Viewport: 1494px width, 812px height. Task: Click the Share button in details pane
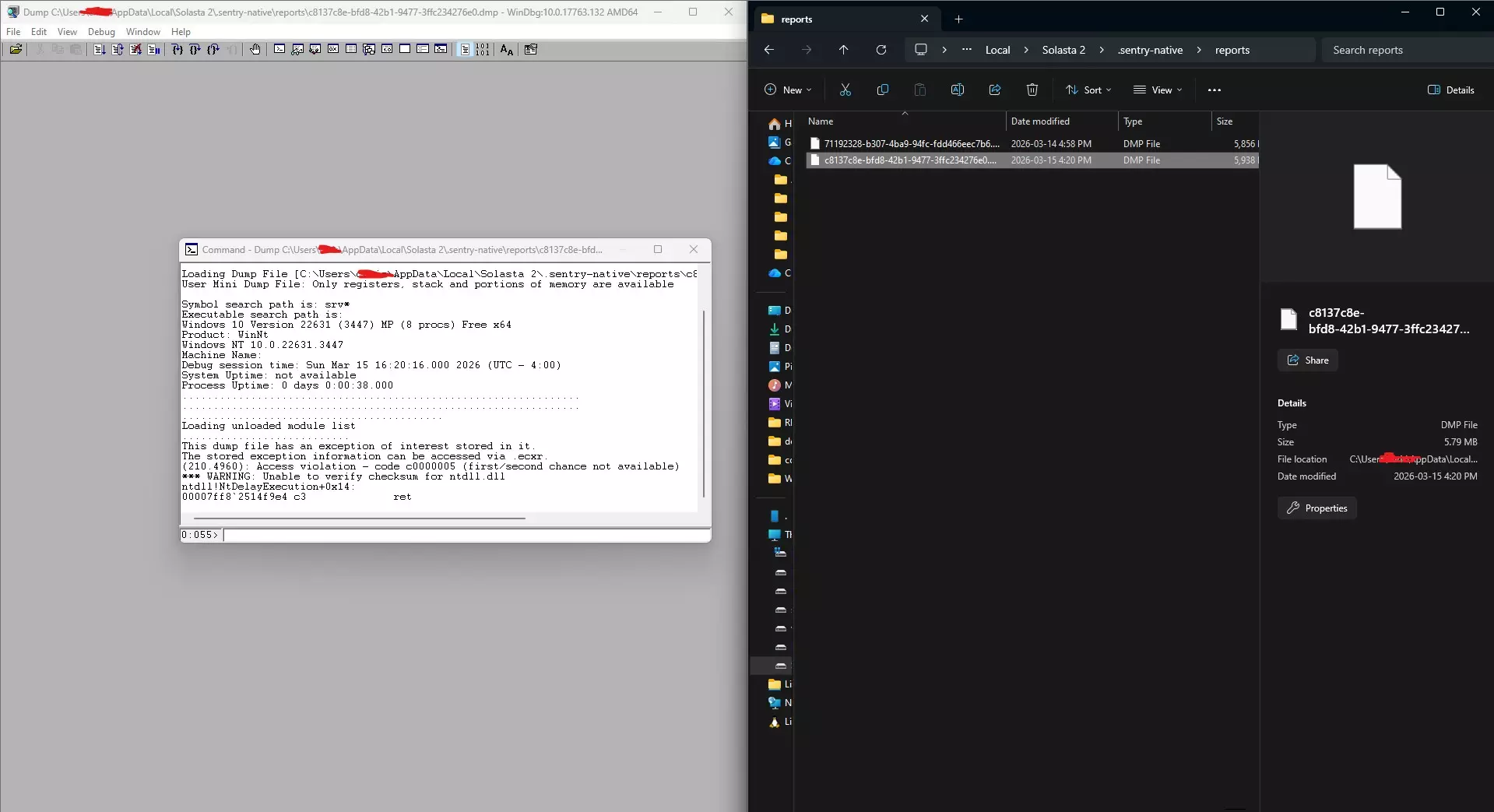[1308, 360]
